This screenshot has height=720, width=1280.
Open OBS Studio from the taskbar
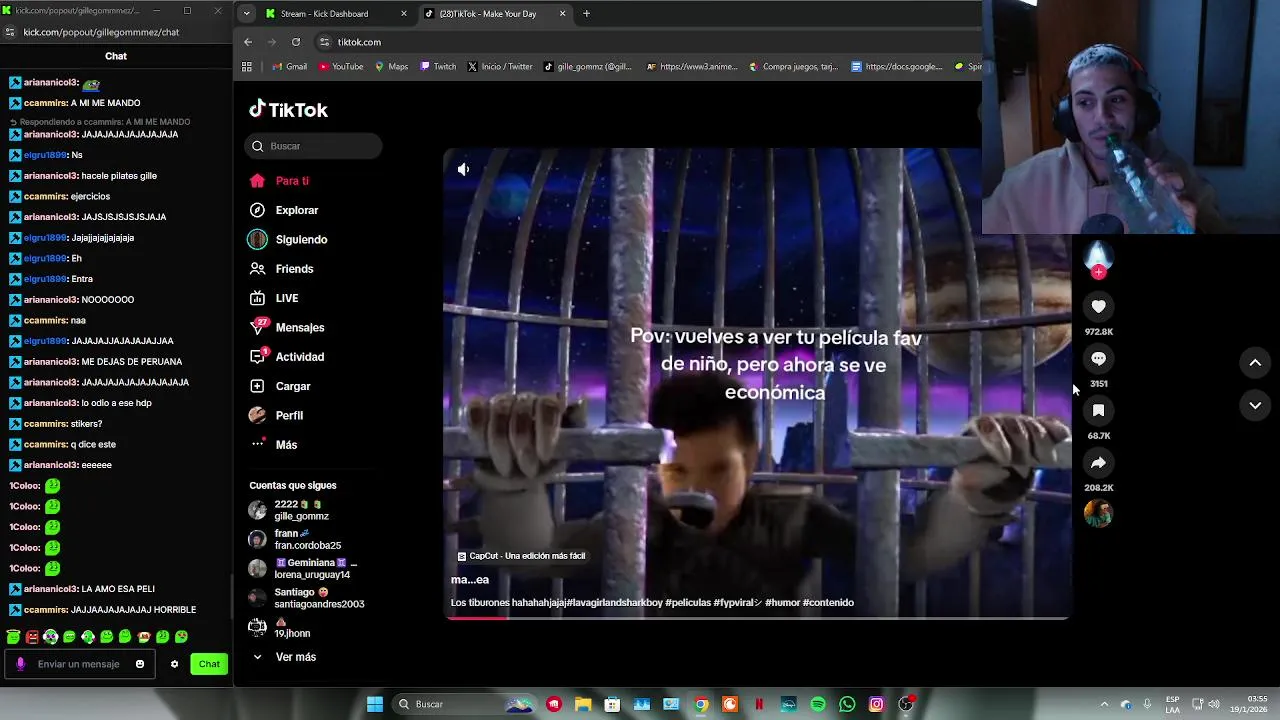coord(906,704)
